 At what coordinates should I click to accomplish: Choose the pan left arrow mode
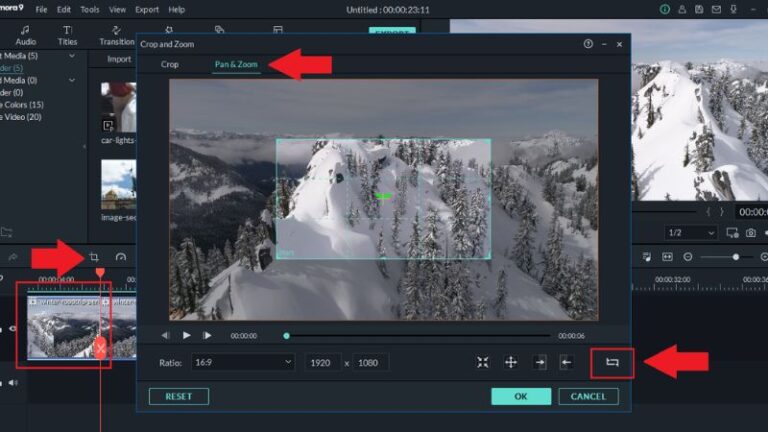(566, 362)
